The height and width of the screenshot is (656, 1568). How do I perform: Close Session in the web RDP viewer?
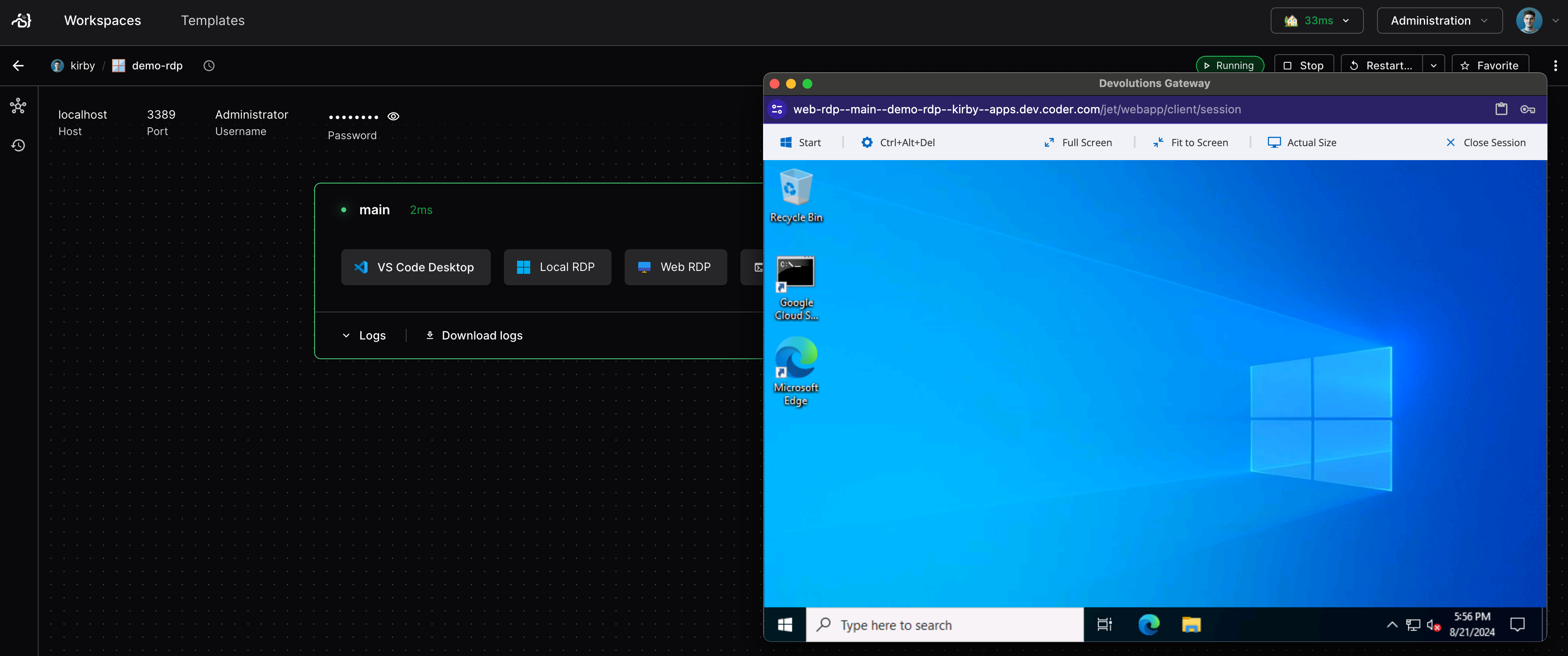click(x=1486, y=142)
